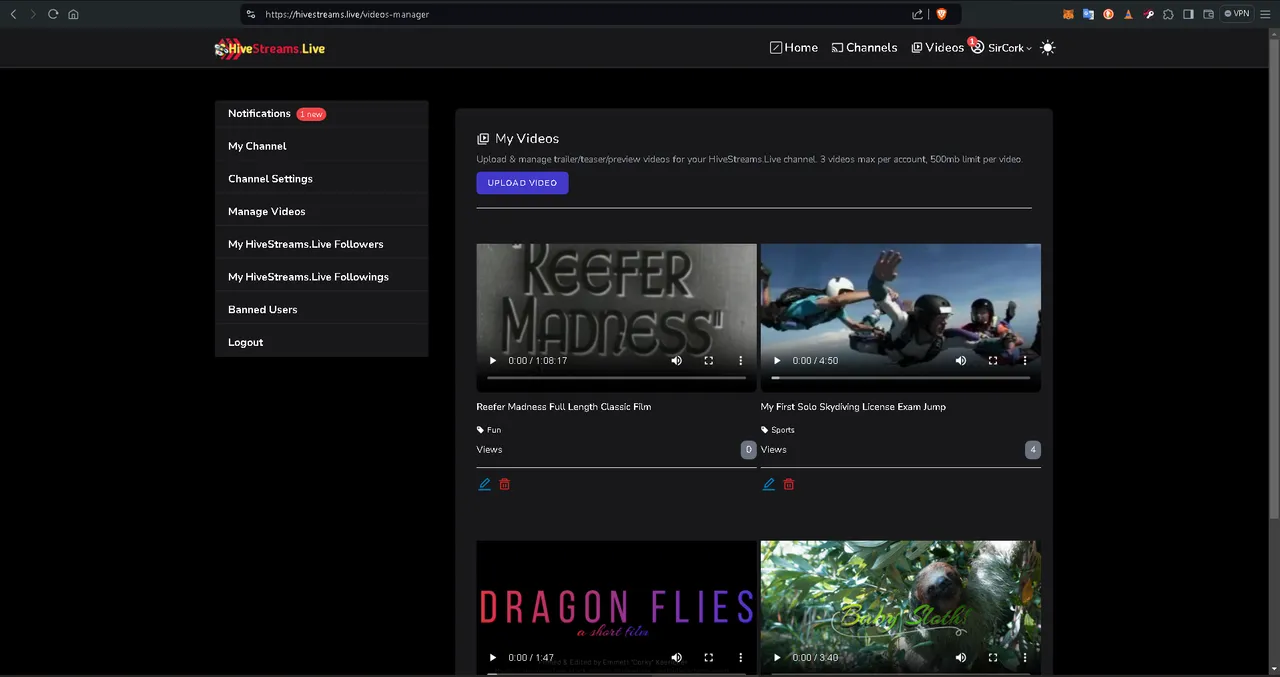Click the browser back arrow
Screen dimensions: 1280x677
(13, 14)
